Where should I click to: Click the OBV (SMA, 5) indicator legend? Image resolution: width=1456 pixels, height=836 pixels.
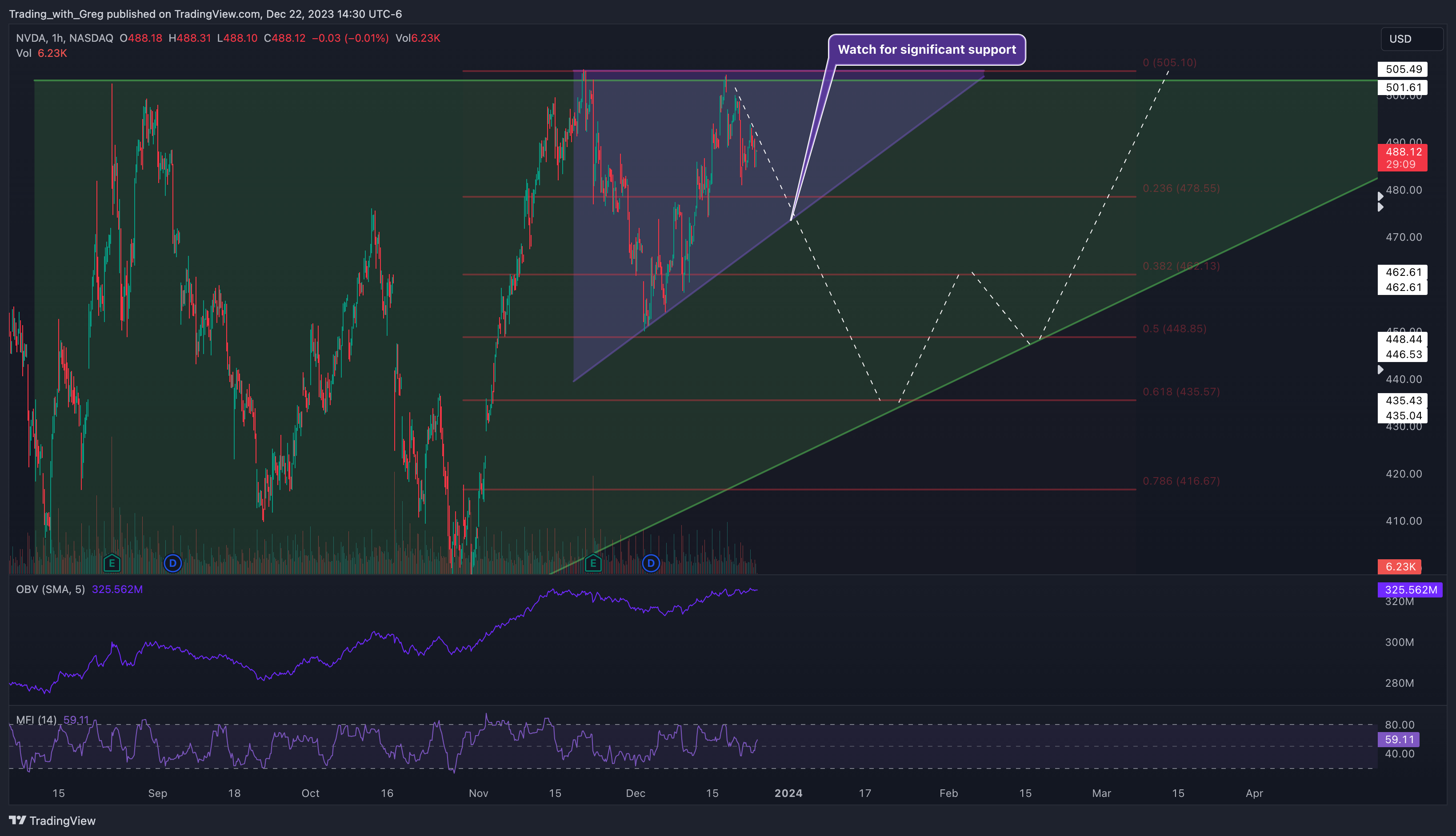(51, 589)
